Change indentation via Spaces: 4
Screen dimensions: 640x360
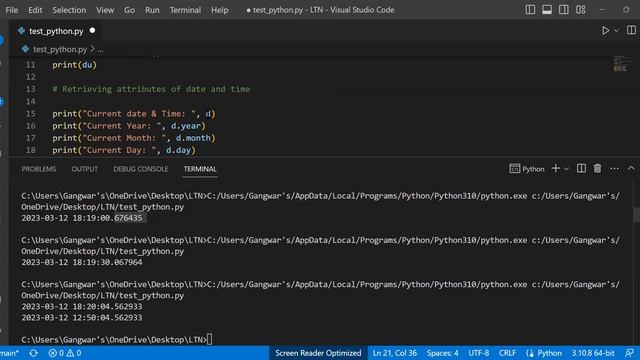(x=442, y=353)
